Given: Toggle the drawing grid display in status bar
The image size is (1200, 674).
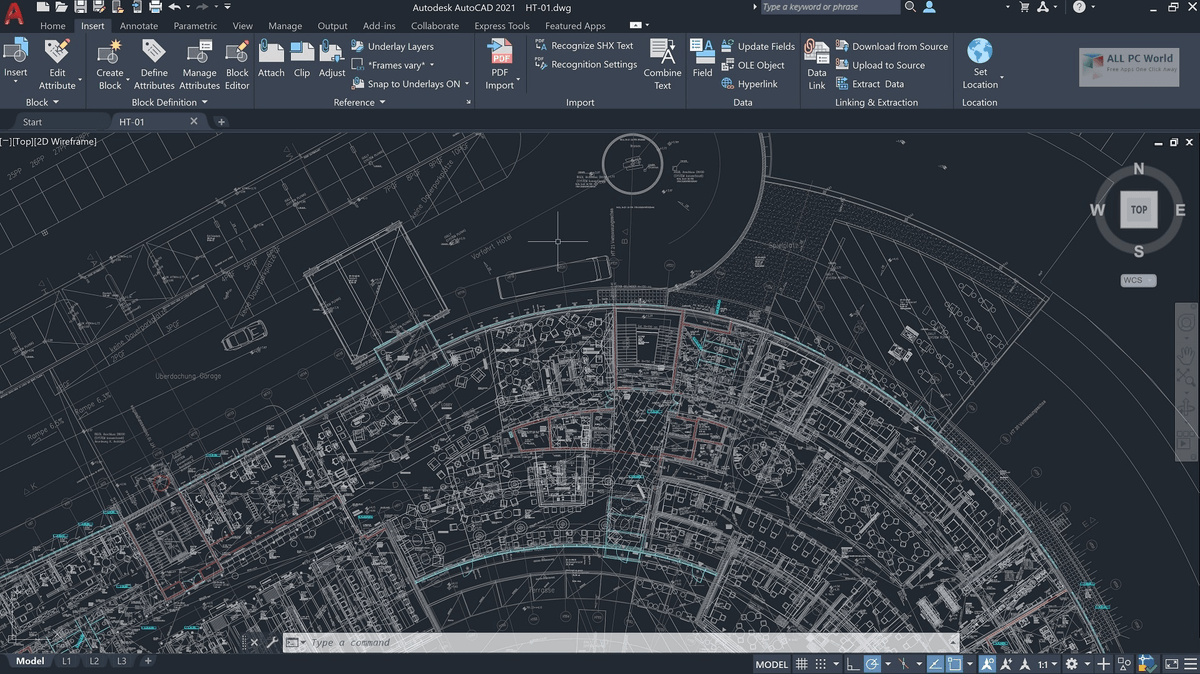Looking at the screenshot, I should click(800, 664).
